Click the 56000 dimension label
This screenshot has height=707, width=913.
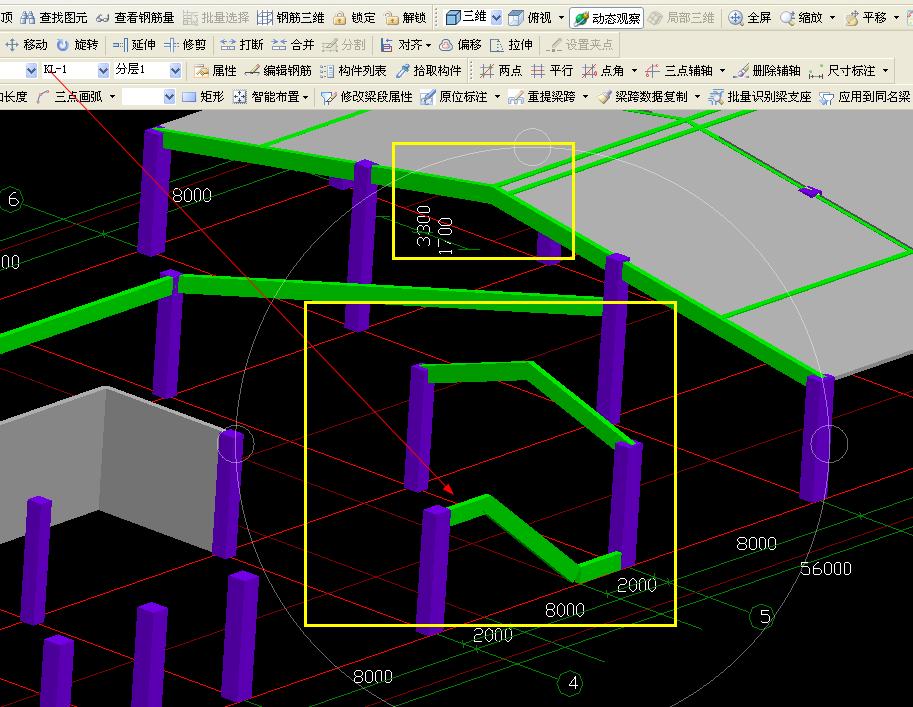pyautogui.click(x=825, y=568)
